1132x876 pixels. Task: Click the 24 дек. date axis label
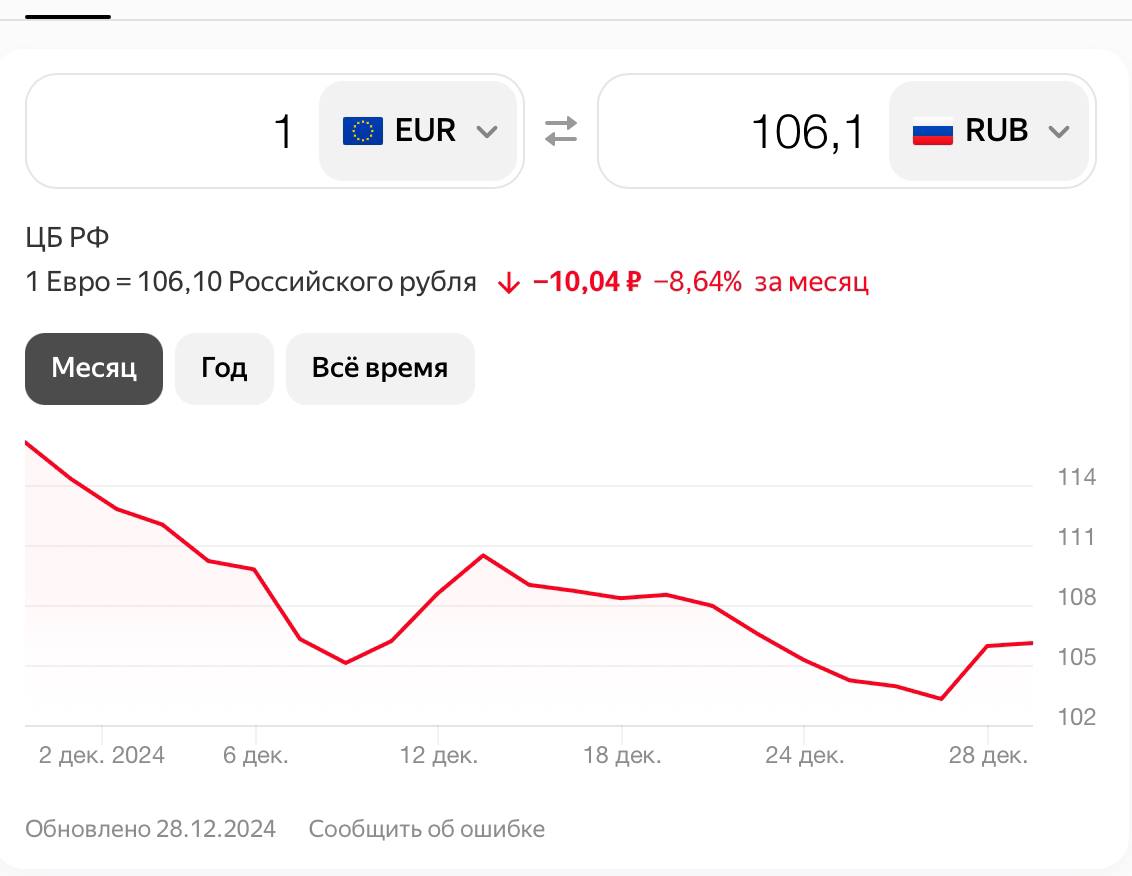pyautogui.click(x=804, y=756)
